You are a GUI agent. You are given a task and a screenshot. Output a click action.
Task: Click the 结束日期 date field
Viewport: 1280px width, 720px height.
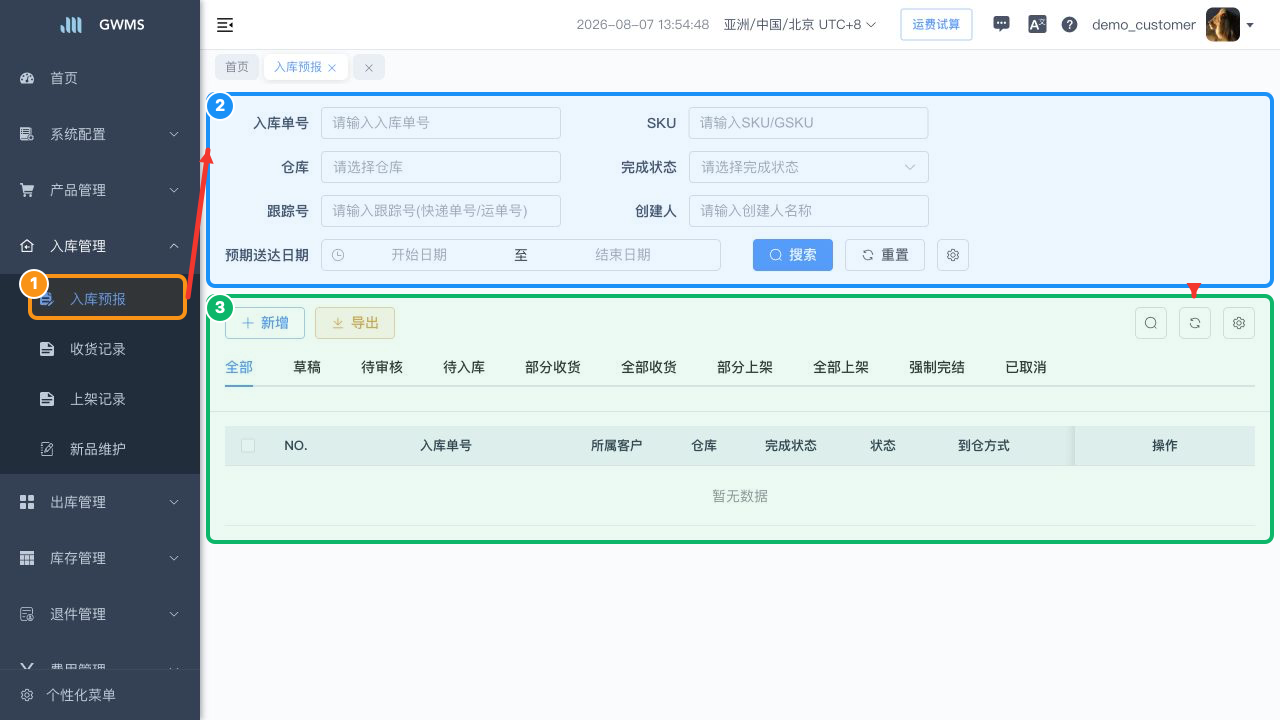tap(623, 255)
